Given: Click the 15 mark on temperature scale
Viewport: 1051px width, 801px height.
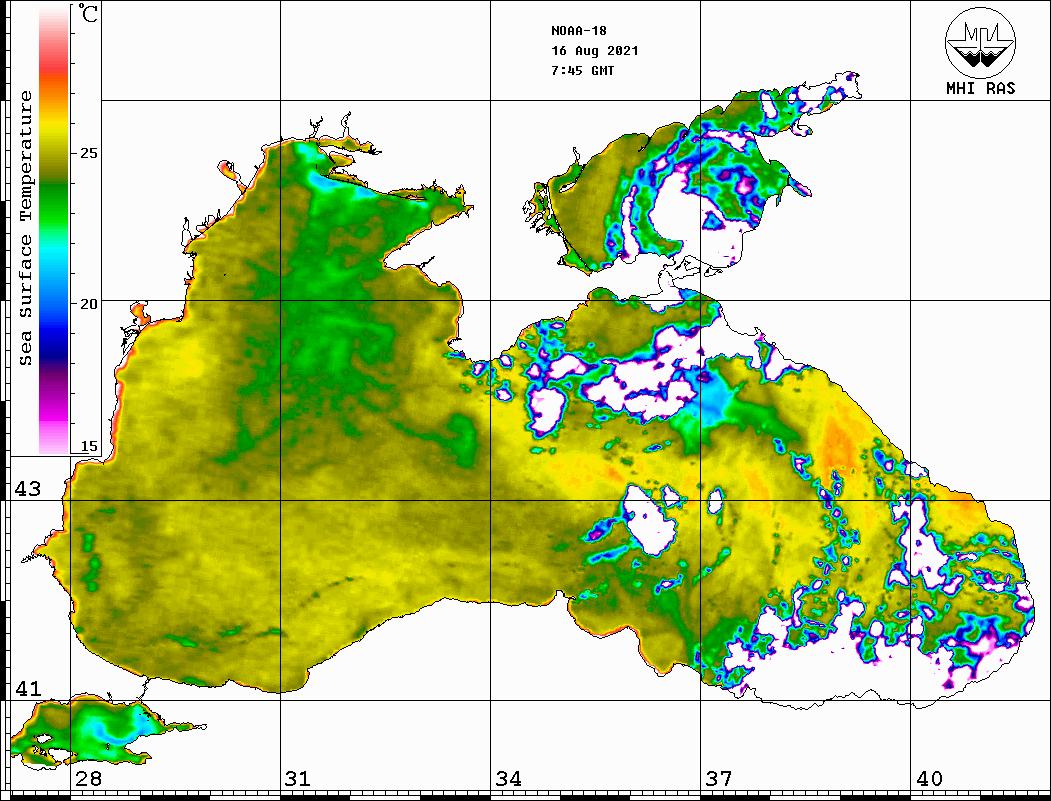Looking at the screenshot, I should point(88,446).
